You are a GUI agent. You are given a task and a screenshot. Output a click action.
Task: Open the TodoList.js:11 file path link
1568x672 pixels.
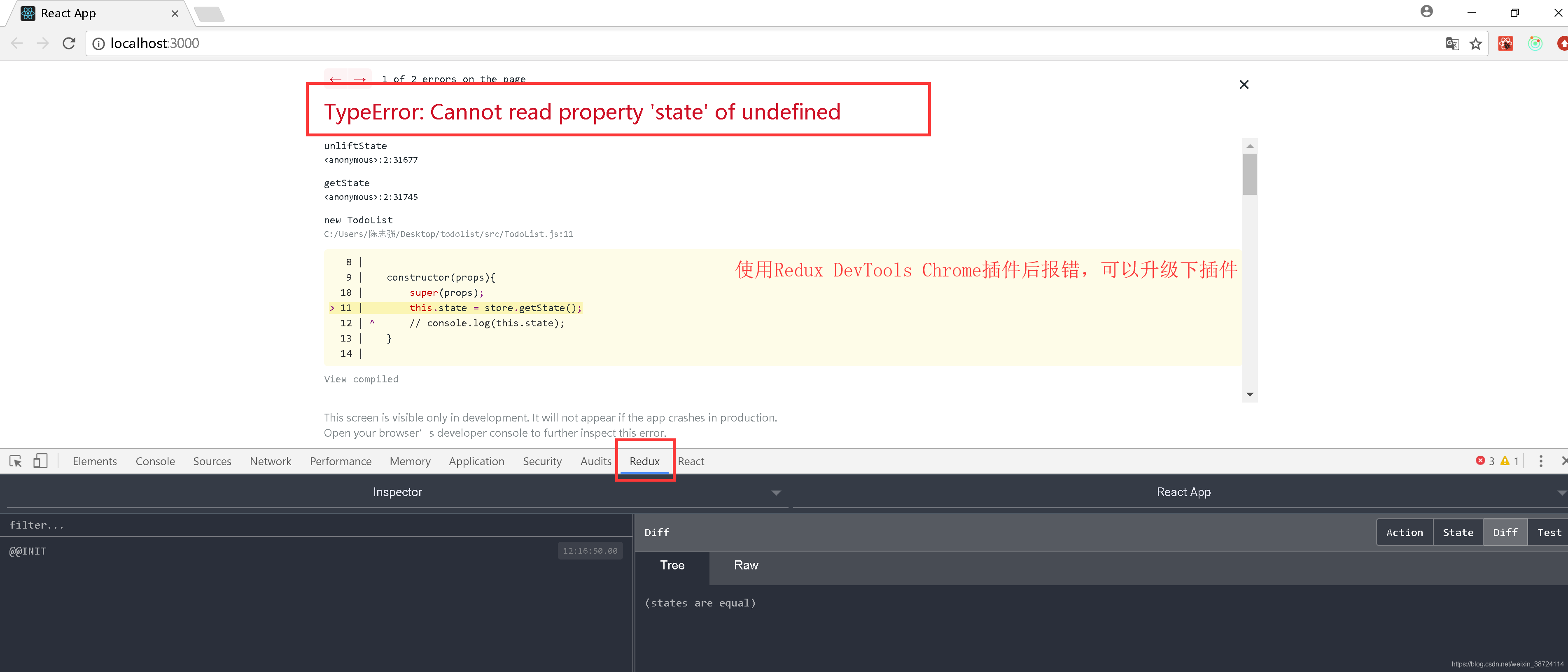tap(448, 234)
